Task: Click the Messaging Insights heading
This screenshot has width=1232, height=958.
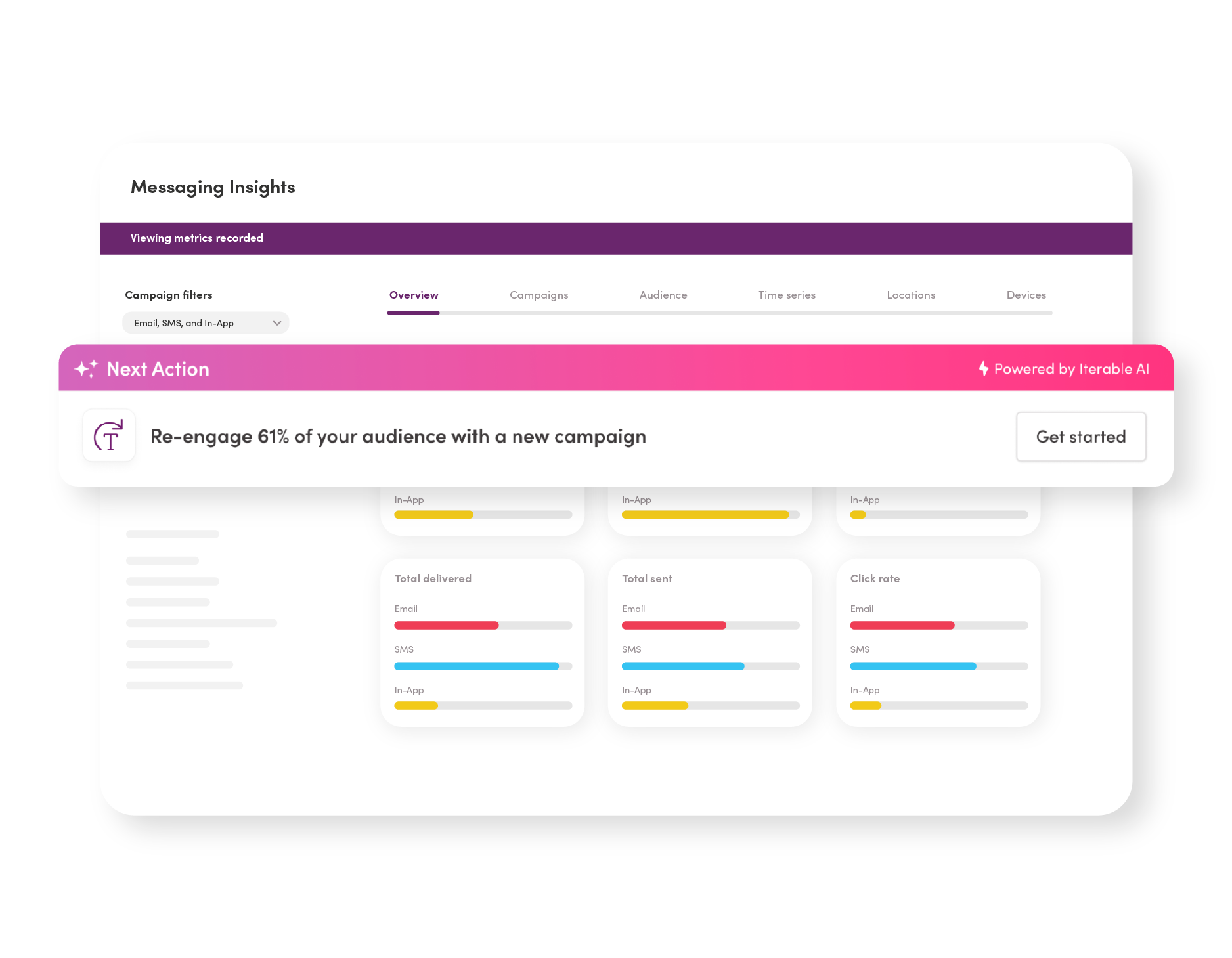Action: (213, 187)
